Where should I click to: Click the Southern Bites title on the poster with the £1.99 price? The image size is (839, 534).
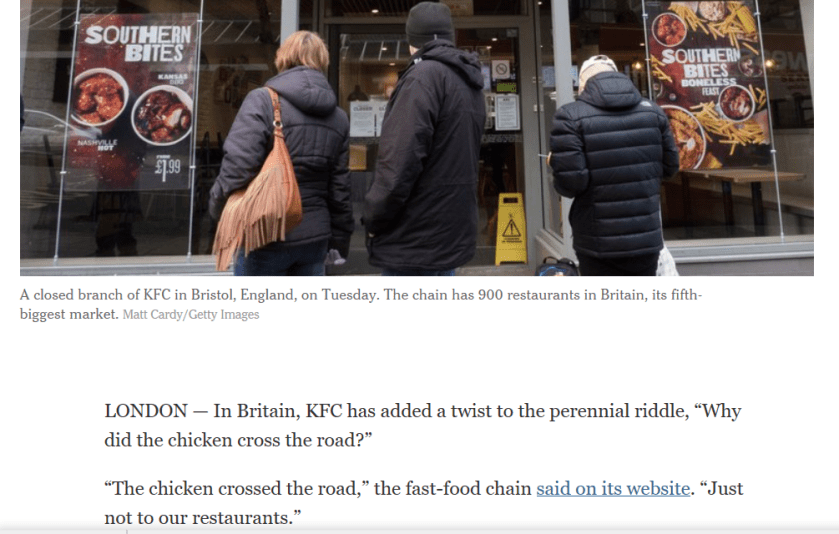click(141, 43)
